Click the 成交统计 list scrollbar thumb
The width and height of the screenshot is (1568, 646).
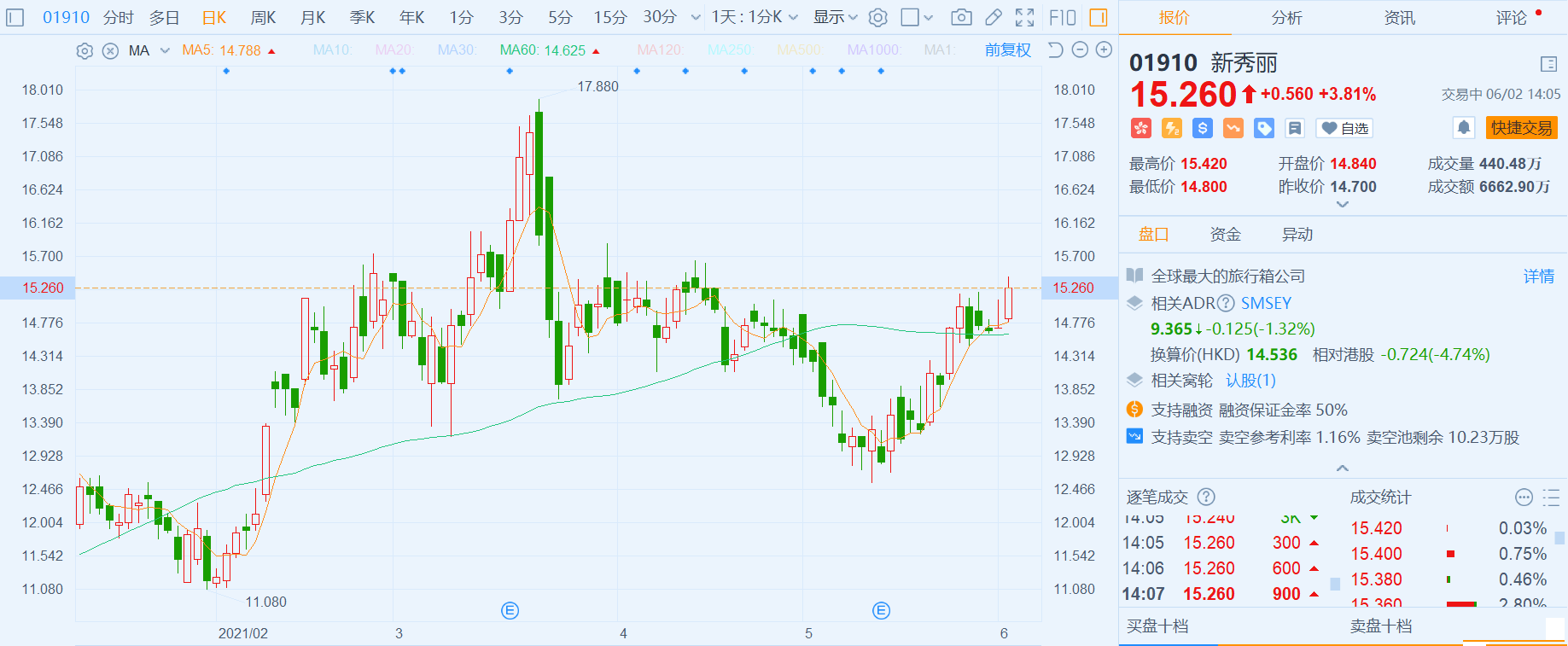click(1559, 538)
